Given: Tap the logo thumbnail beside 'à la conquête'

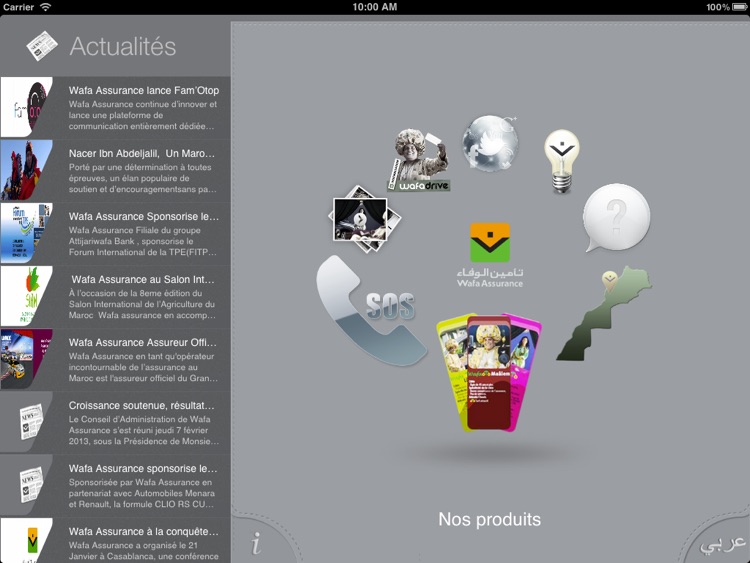Looking at the screenshot, I should pyautogui.click(x=26, y=541).
